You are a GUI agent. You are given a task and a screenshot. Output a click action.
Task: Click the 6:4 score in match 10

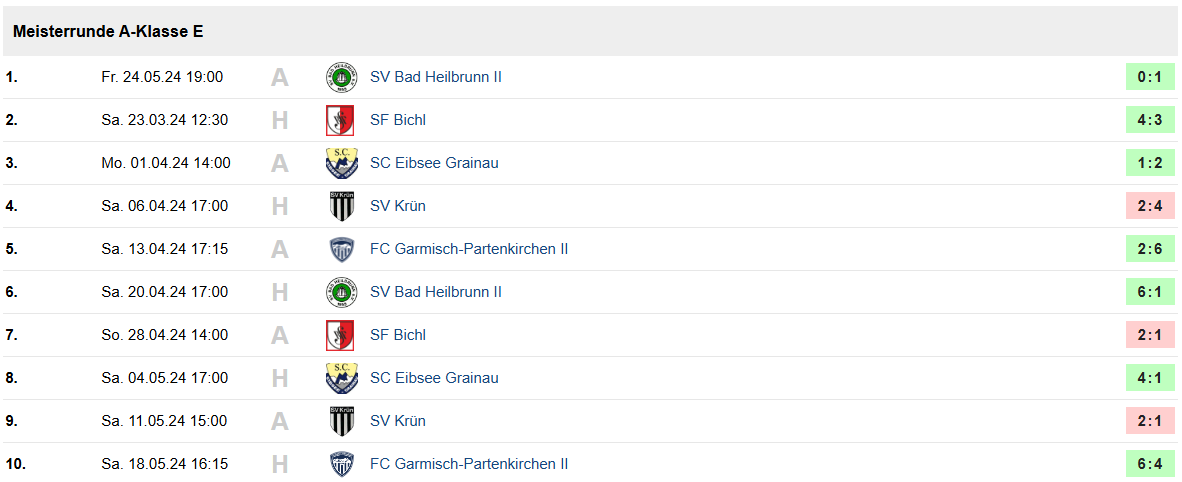pos(1150,464)
